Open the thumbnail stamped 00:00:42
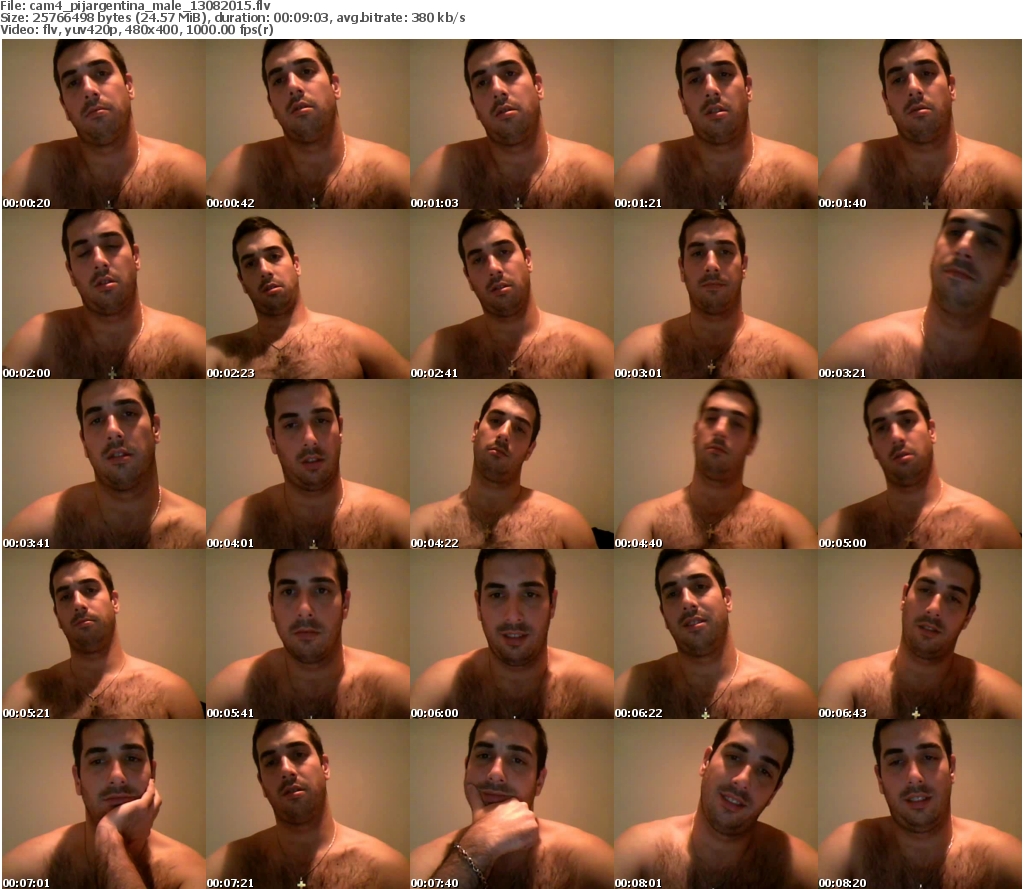The height and width of the screenshot is (889, 1024). click(x=308, y=124)
